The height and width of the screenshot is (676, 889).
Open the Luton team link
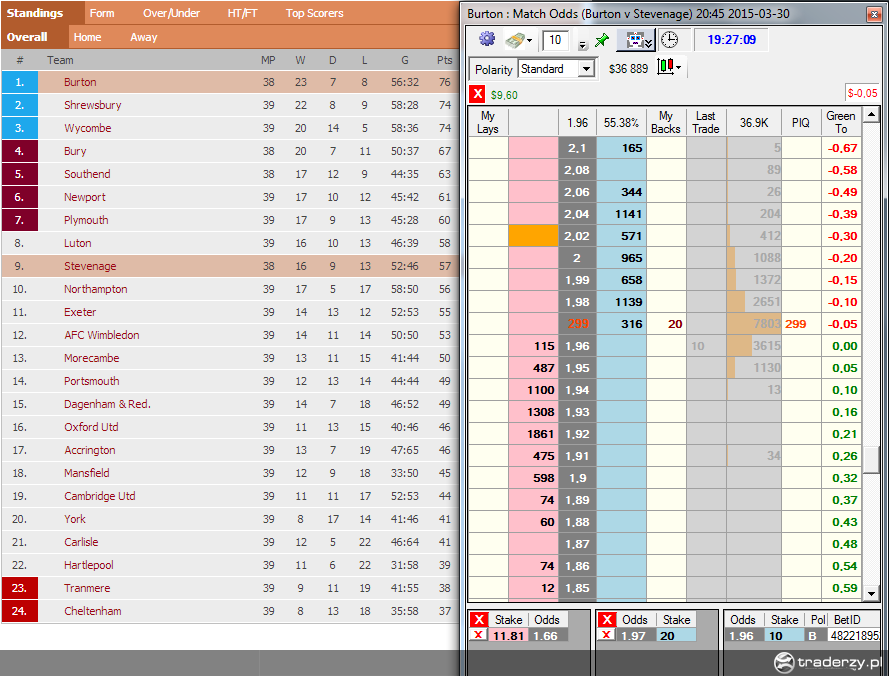click(x=77, y=243)
